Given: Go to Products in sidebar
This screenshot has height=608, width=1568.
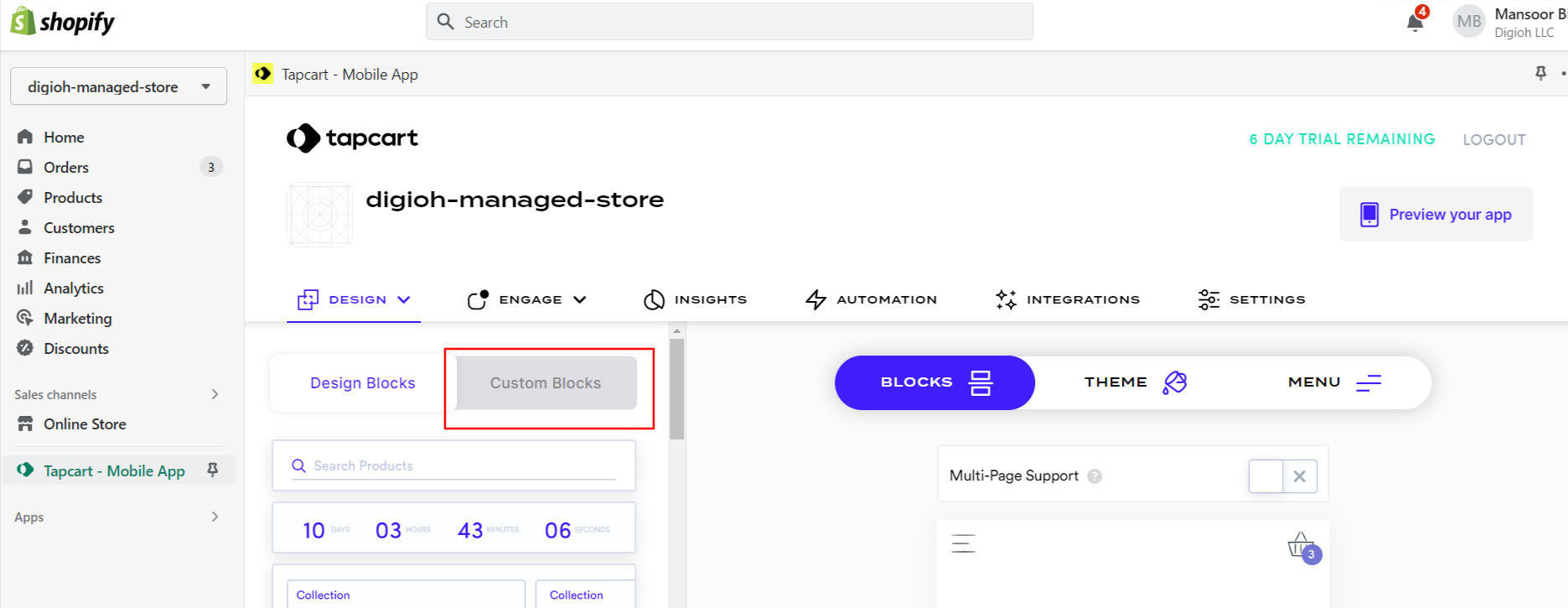Looking at the screenshot, I should click(x=73, y=197).
